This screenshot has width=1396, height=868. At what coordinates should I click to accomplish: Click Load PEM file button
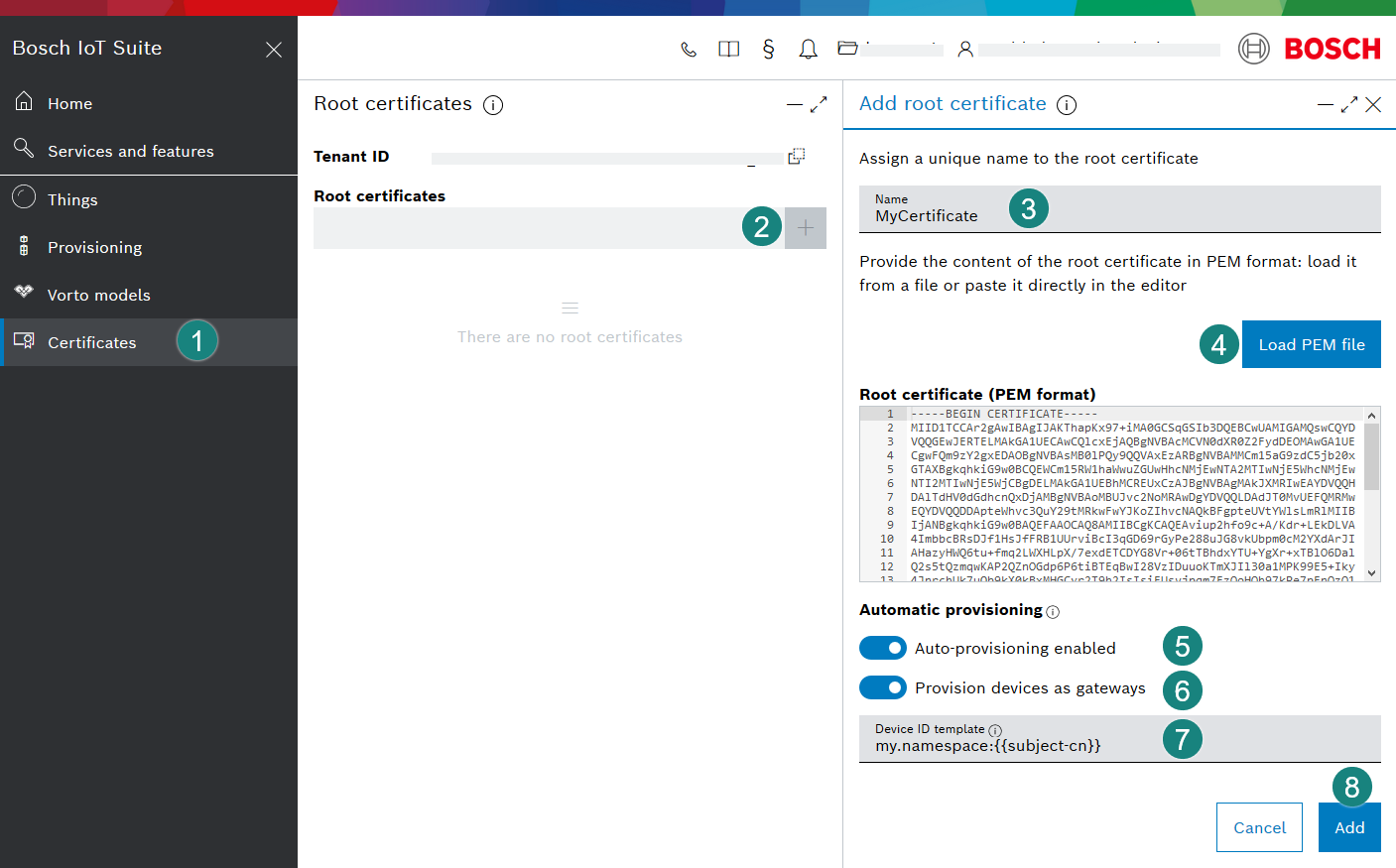pyautogui.click(x=1312, y=344)
